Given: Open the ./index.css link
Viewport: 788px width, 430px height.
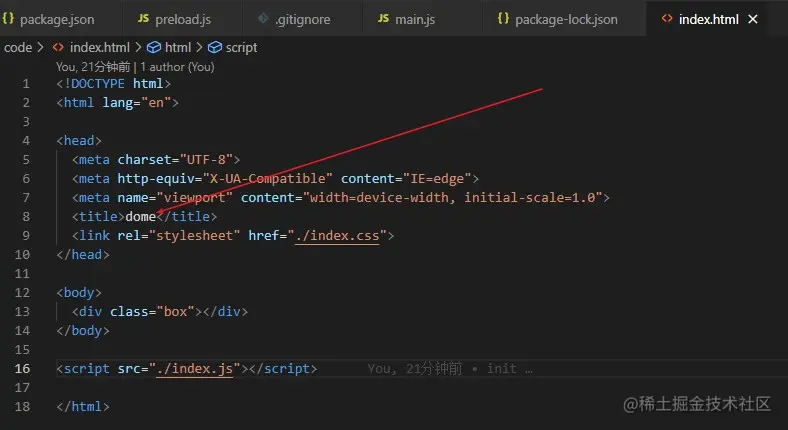Looking at the screenshot, I should 337,235.
